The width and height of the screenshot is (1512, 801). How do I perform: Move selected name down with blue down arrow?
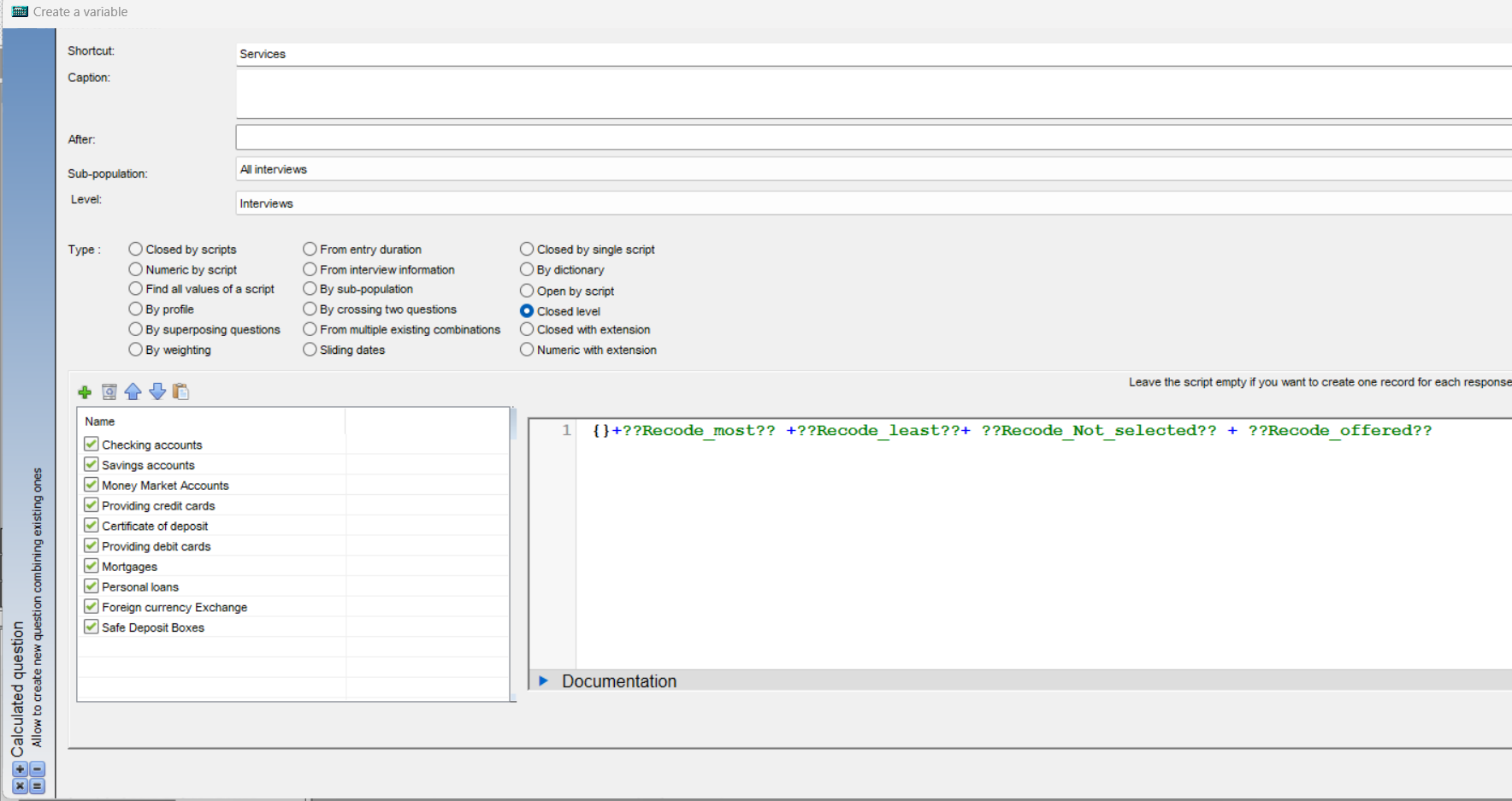[157, 392]
